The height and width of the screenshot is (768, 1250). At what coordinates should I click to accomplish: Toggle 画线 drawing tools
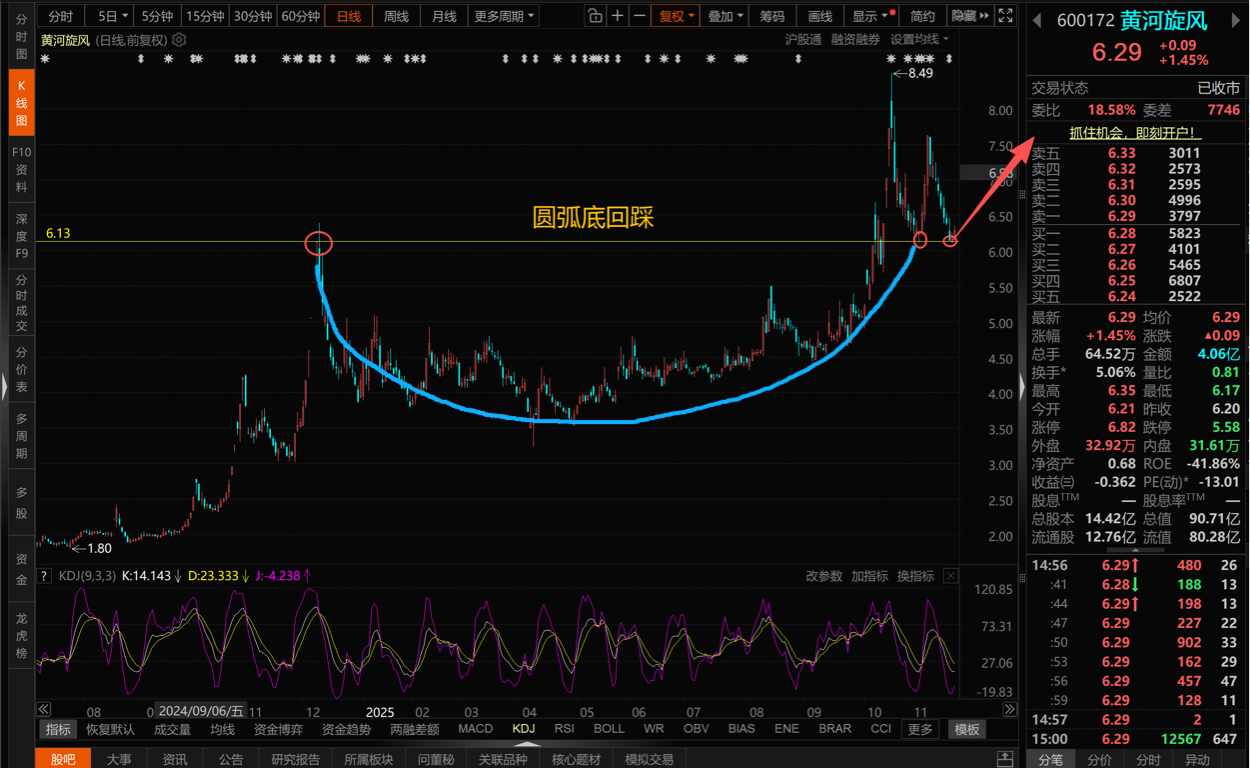tap(820, 16)
